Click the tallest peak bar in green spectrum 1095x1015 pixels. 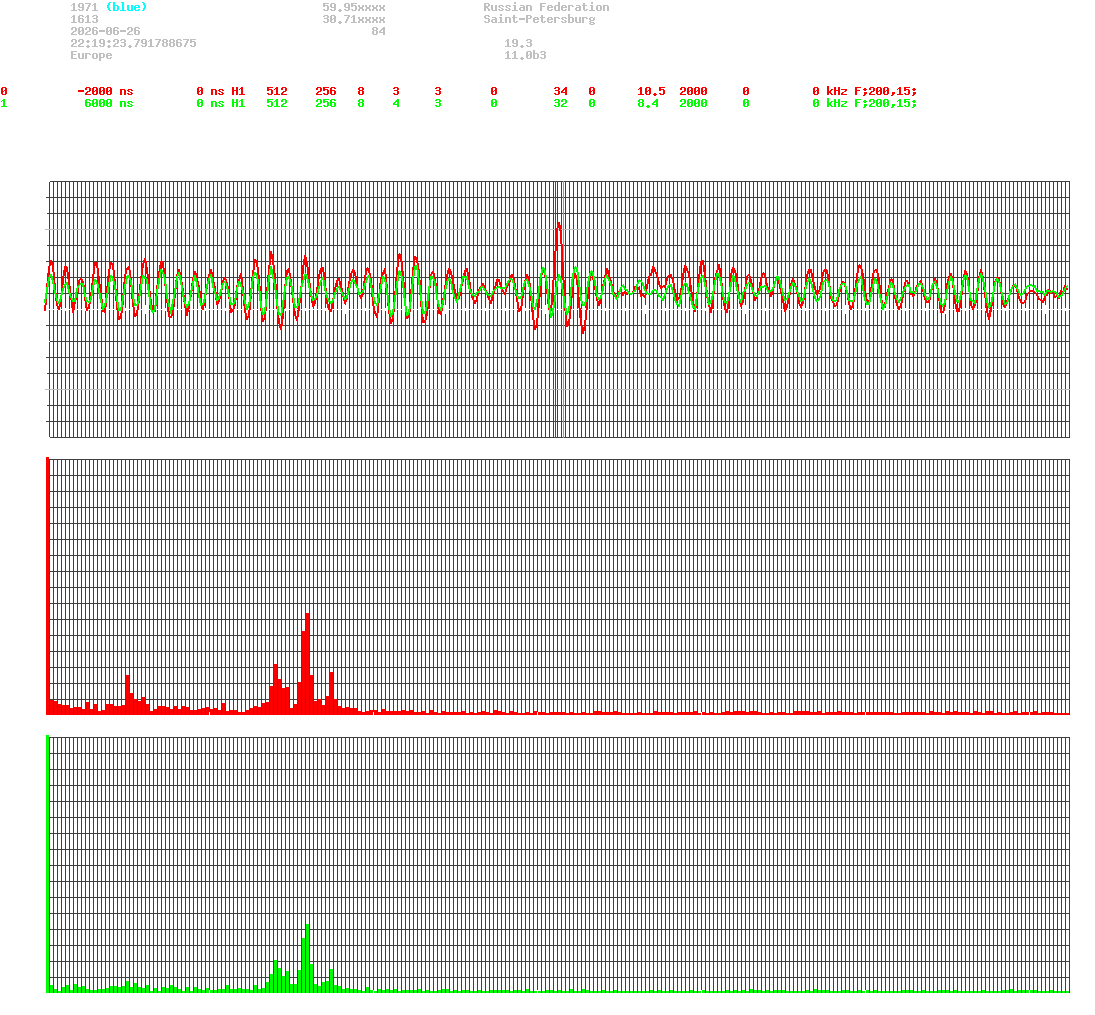(x=307, y=958)
